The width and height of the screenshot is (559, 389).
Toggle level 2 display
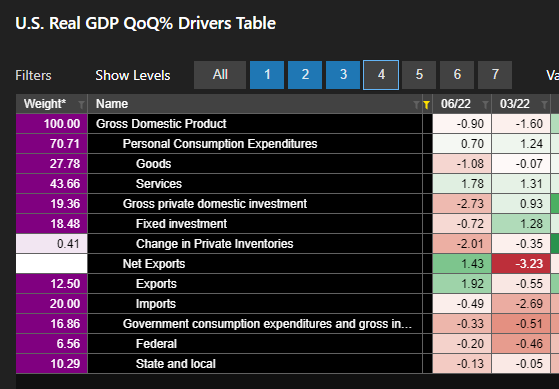click(305, 75)
